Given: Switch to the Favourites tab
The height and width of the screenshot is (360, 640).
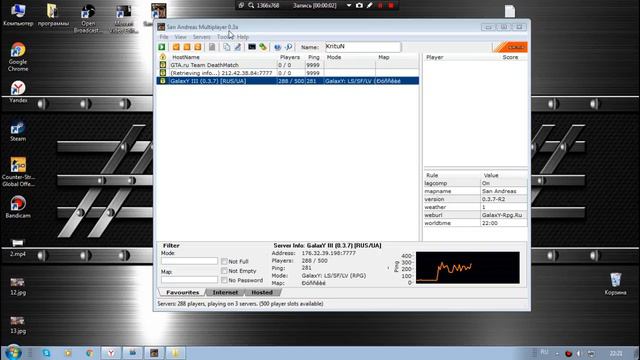Looking at the screenshot, I should 182,292.
